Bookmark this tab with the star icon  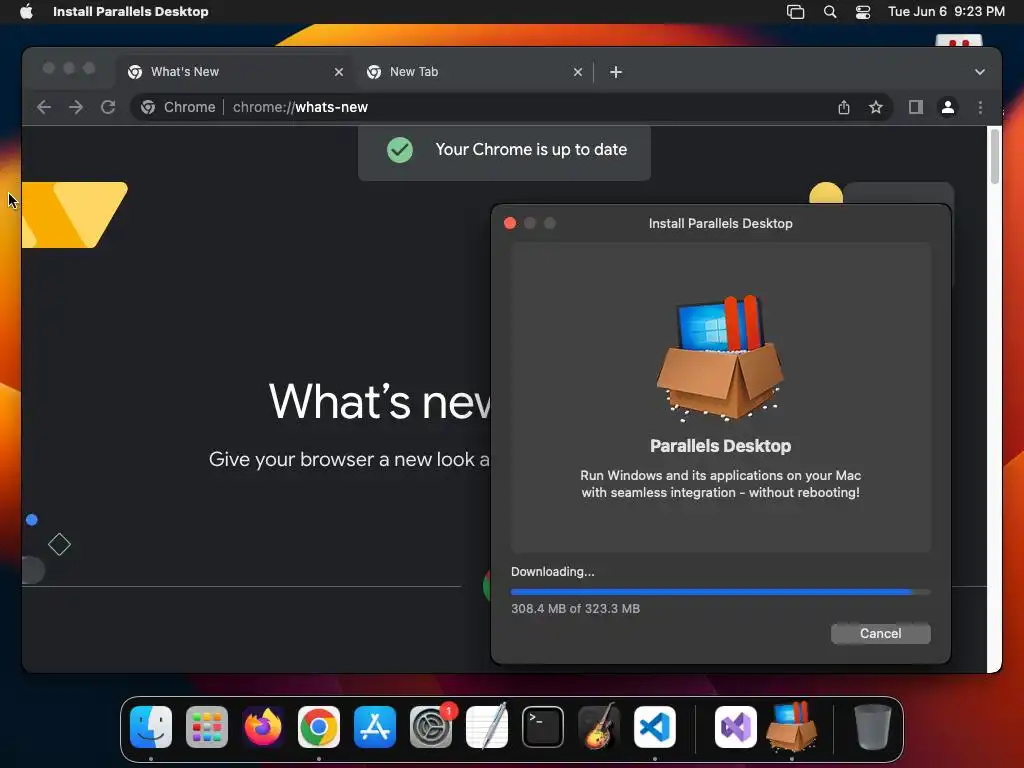click(x=876, y=107)
